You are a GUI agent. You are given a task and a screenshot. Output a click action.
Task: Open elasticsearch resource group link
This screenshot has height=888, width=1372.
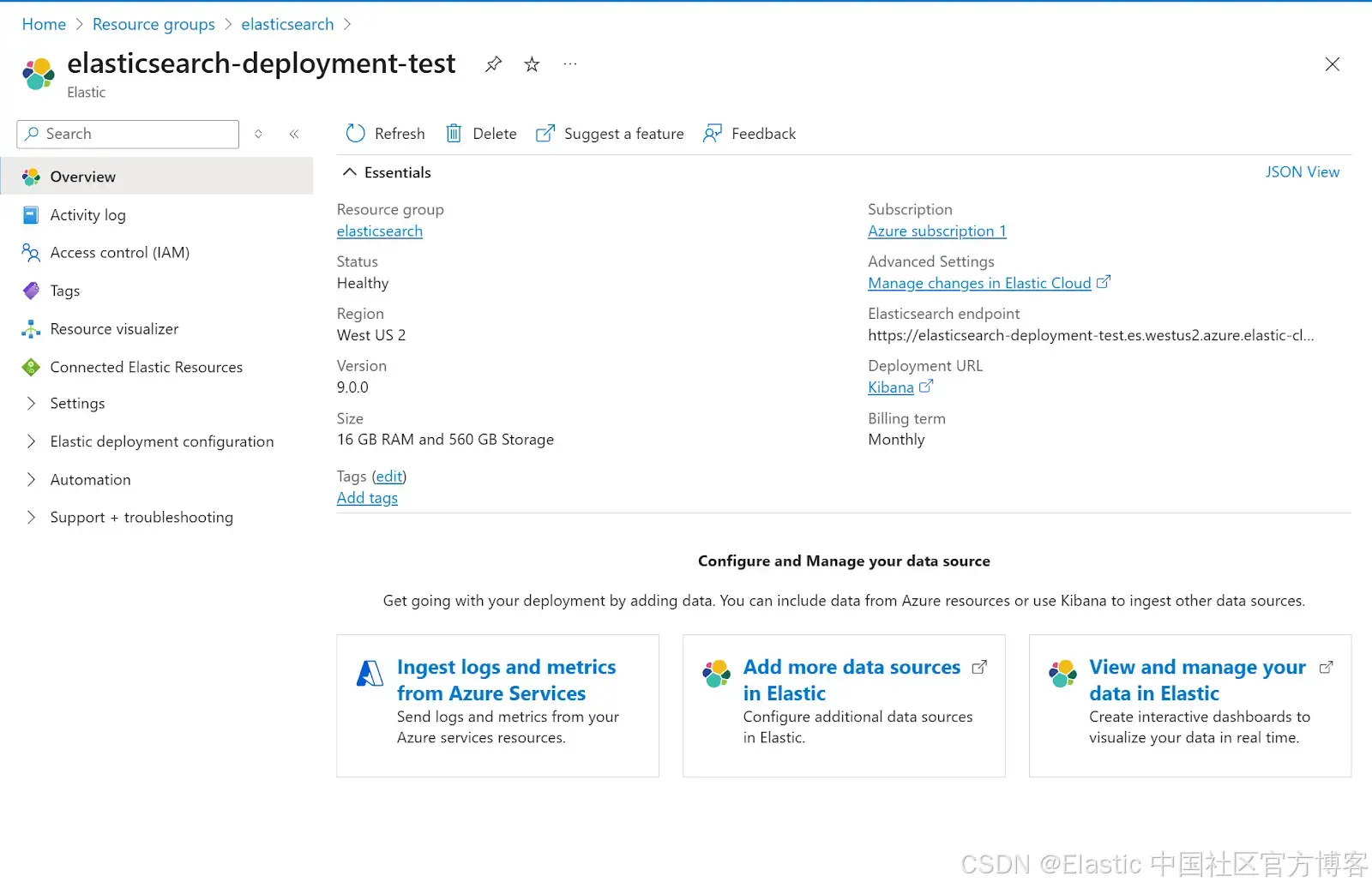(379, 231)
